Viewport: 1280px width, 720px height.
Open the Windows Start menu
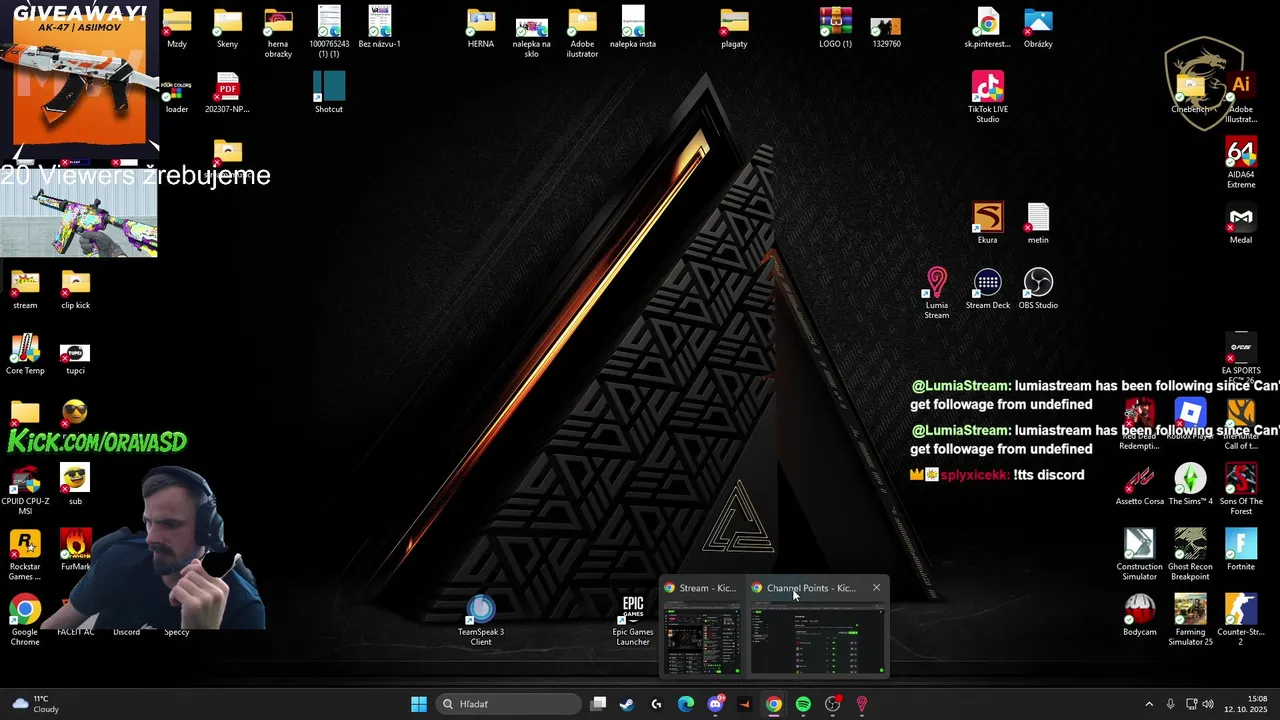point(419,704)
